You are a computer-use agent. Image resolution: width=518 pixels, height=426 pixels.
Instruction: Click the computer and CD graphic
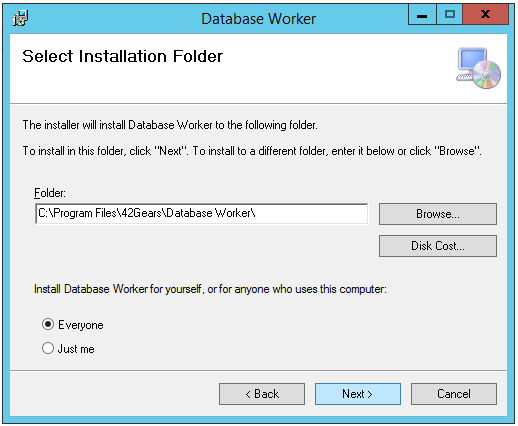click(x=478, y=68)
